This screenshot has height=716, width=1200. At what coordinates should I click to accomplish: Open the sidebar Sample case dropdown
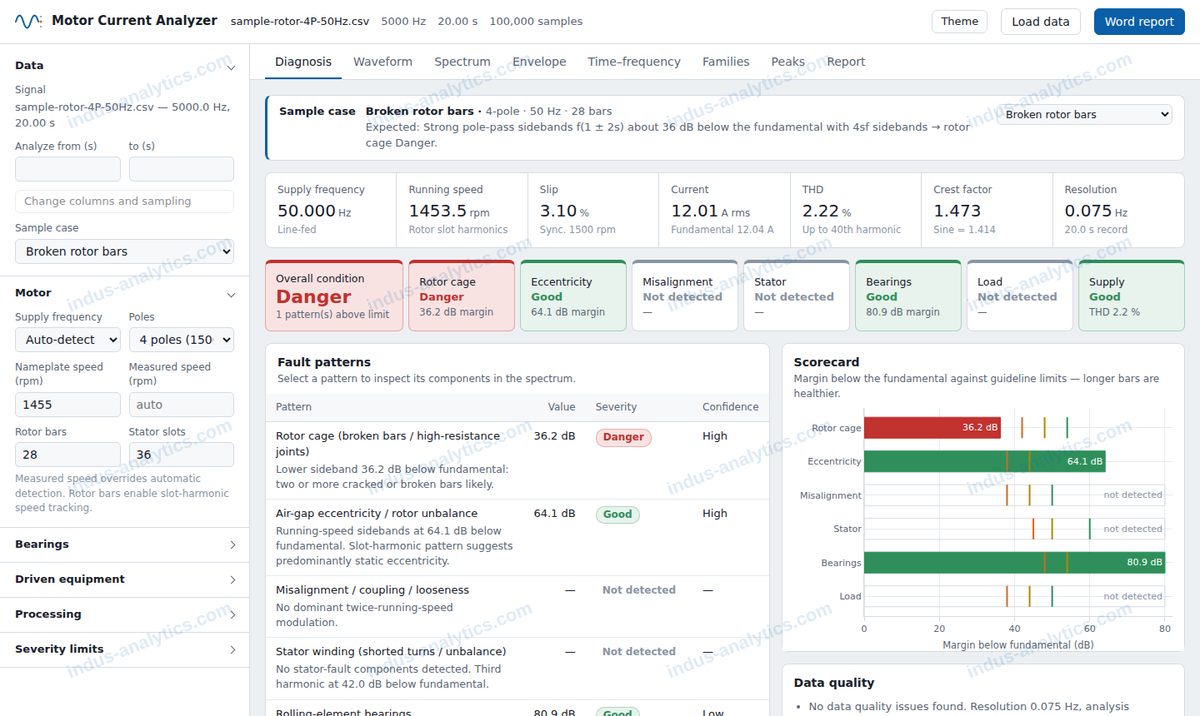pyautogui.click(x=124, y=251)
